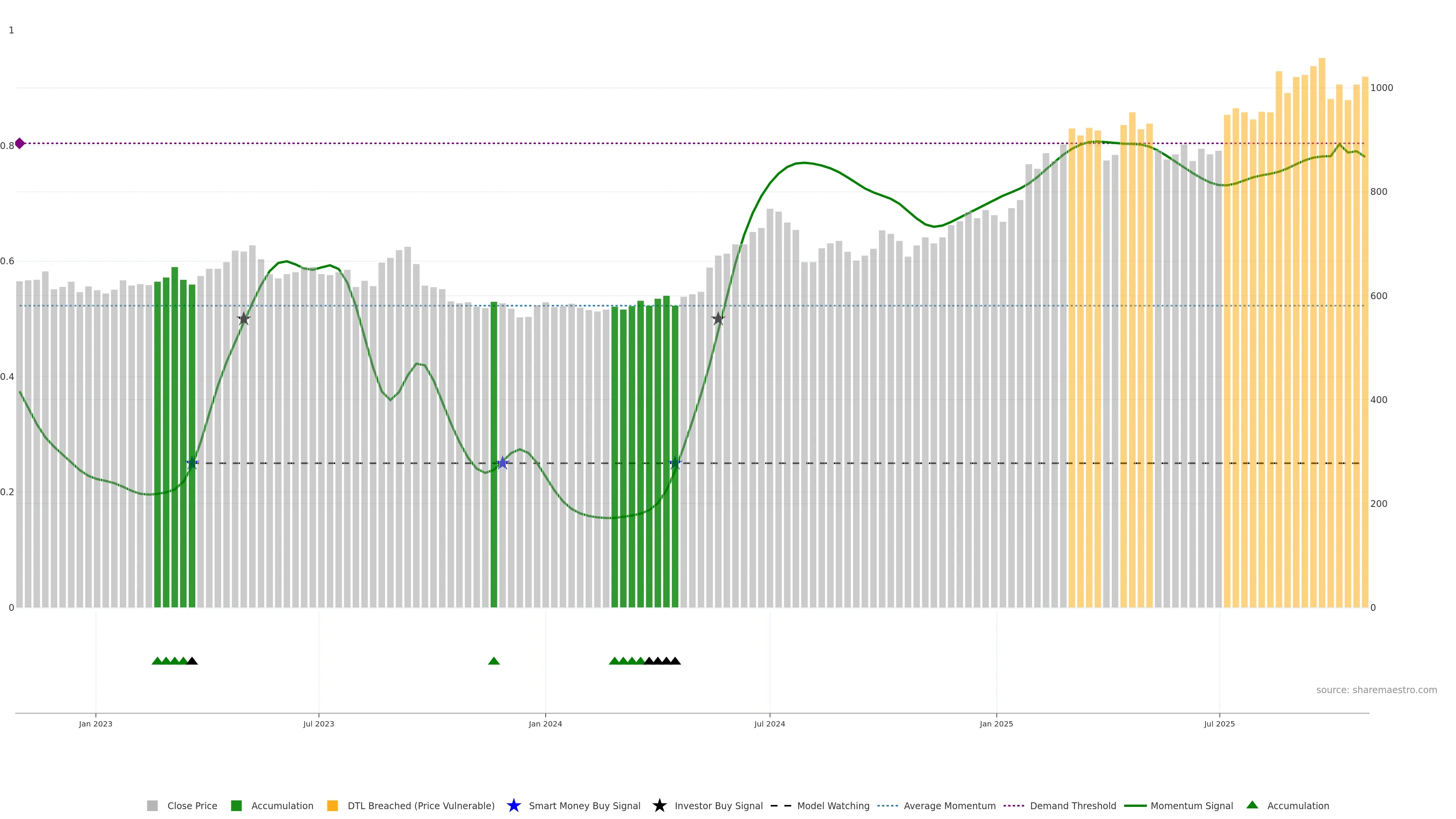
Task: Click the Jan 2023 axis label
Action: tap(96, 724)
